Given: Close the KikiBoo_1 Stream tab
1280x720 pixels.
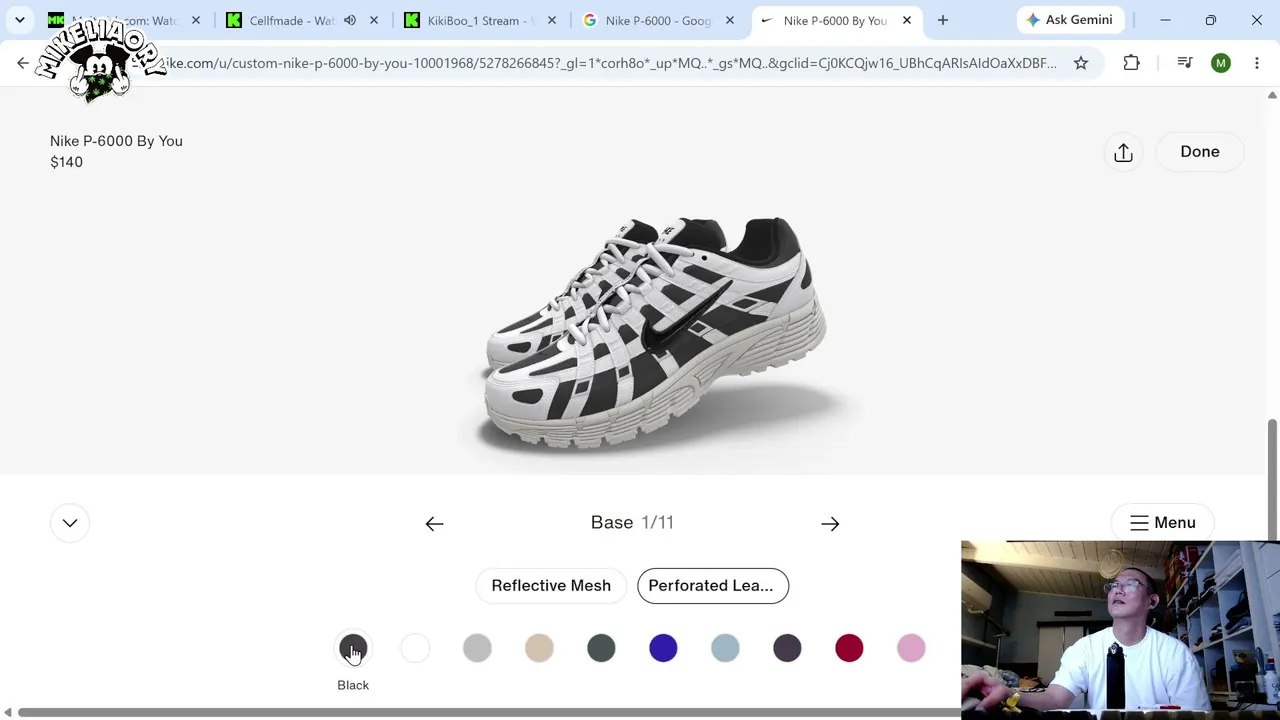Looking at the screenshot, I should click(x=552, y=20).
